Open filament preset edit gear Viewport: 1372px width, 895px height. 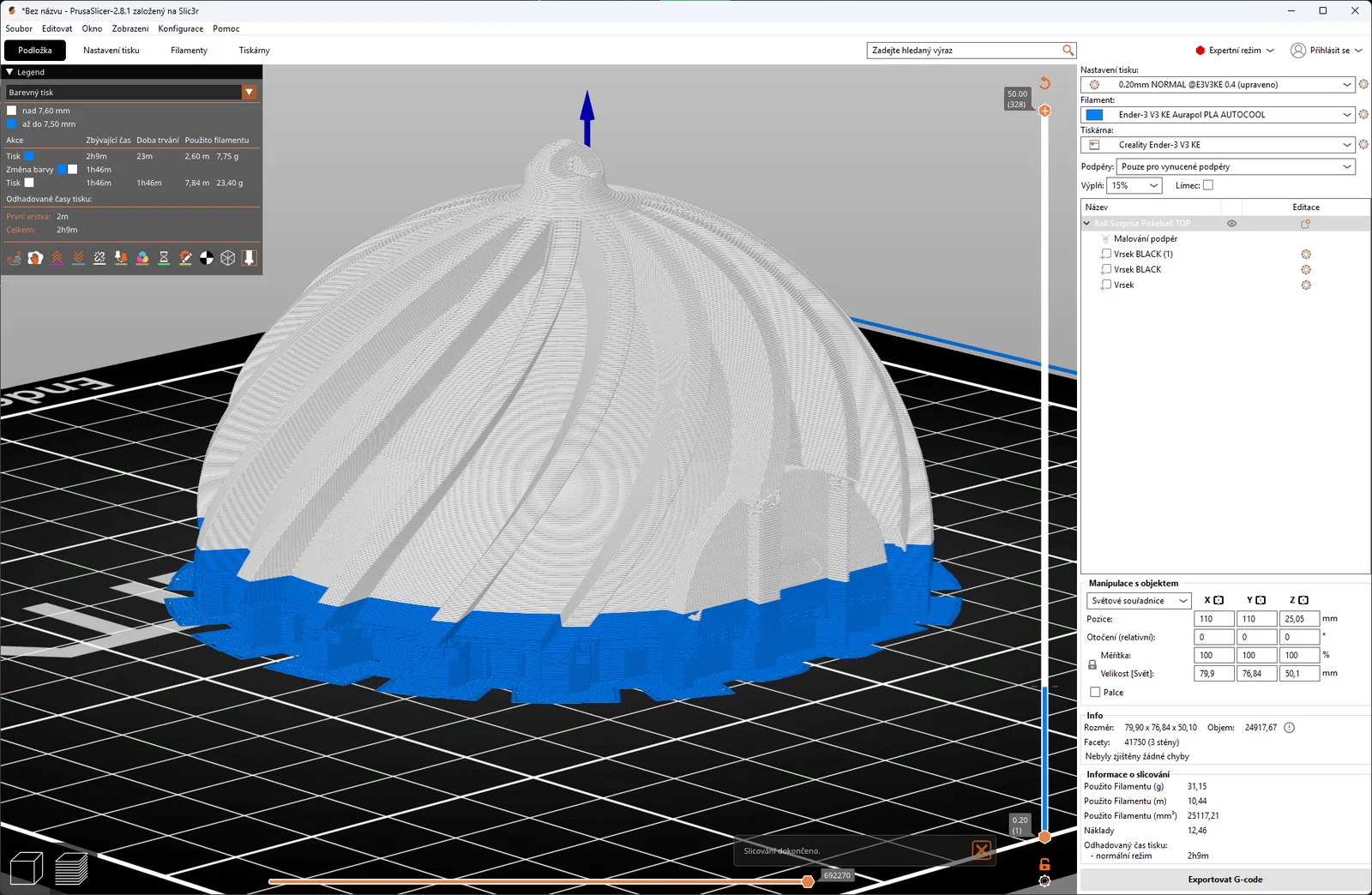tap(1363, 114)
